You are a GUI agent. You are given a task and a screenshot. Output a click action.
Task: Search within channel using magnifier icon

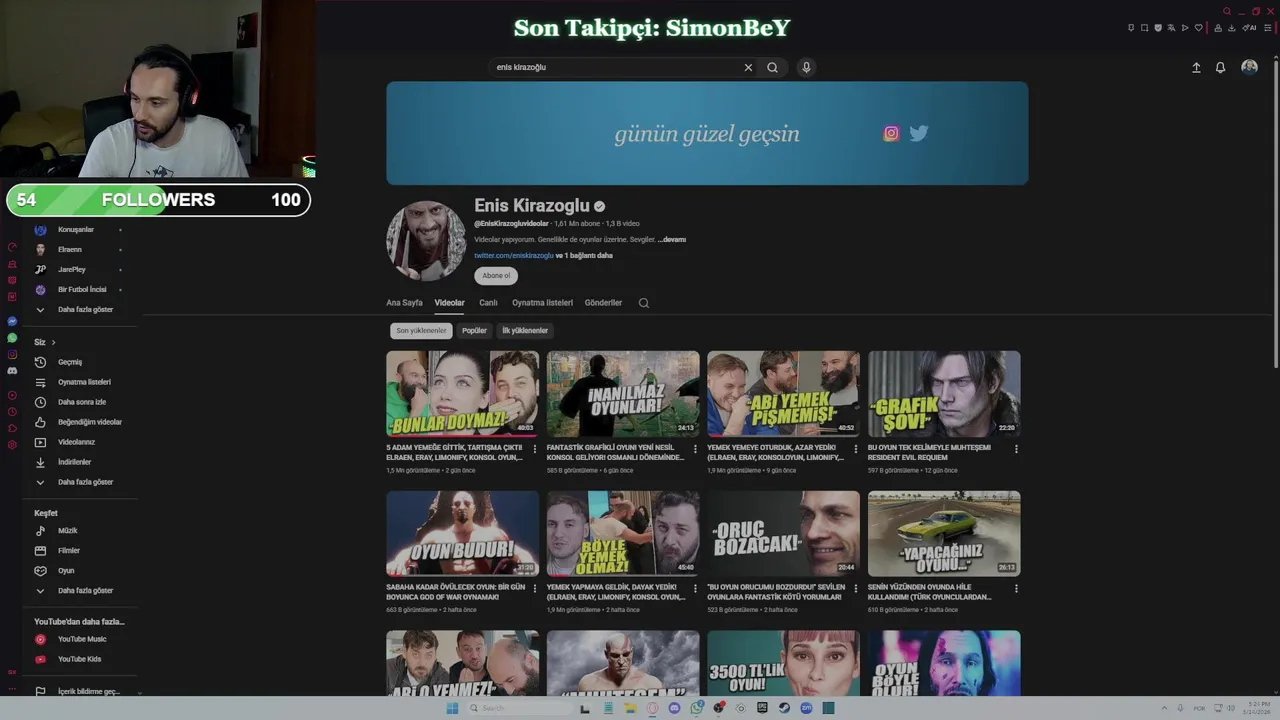pyautogui.click(x=644, y=303)
